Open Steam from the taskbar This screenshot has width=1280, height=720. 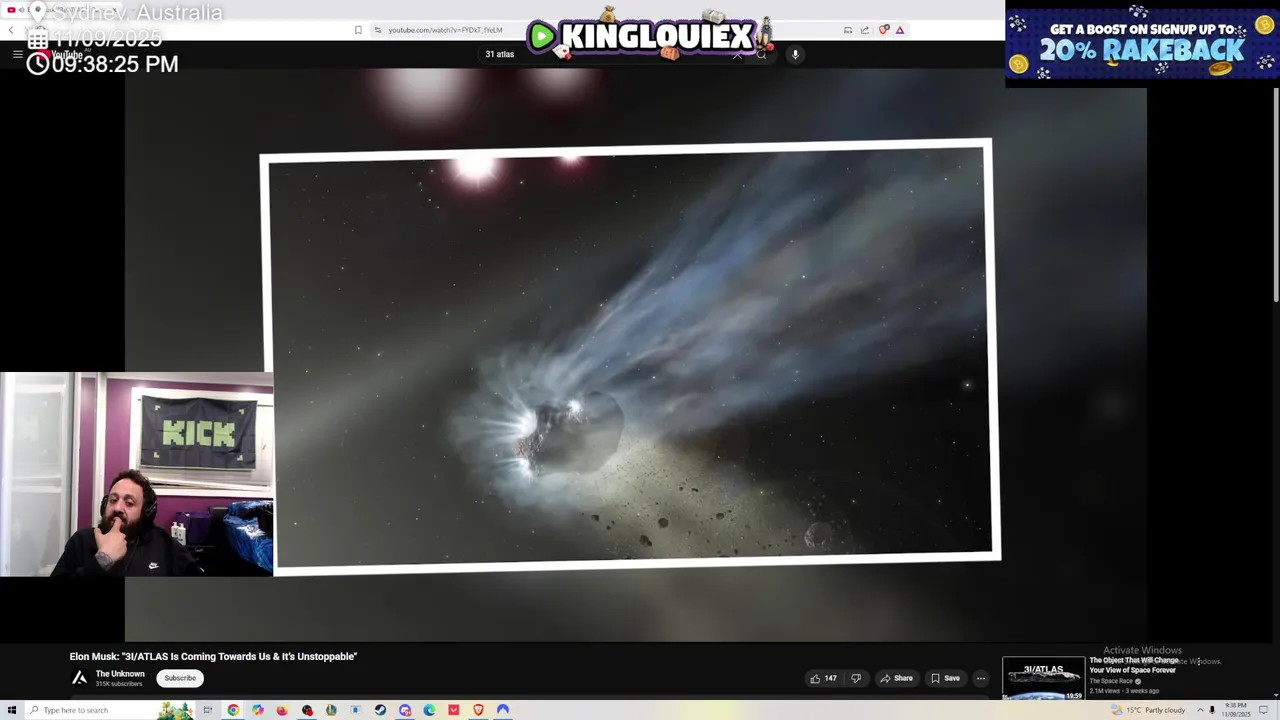click(x=380, y=710)
